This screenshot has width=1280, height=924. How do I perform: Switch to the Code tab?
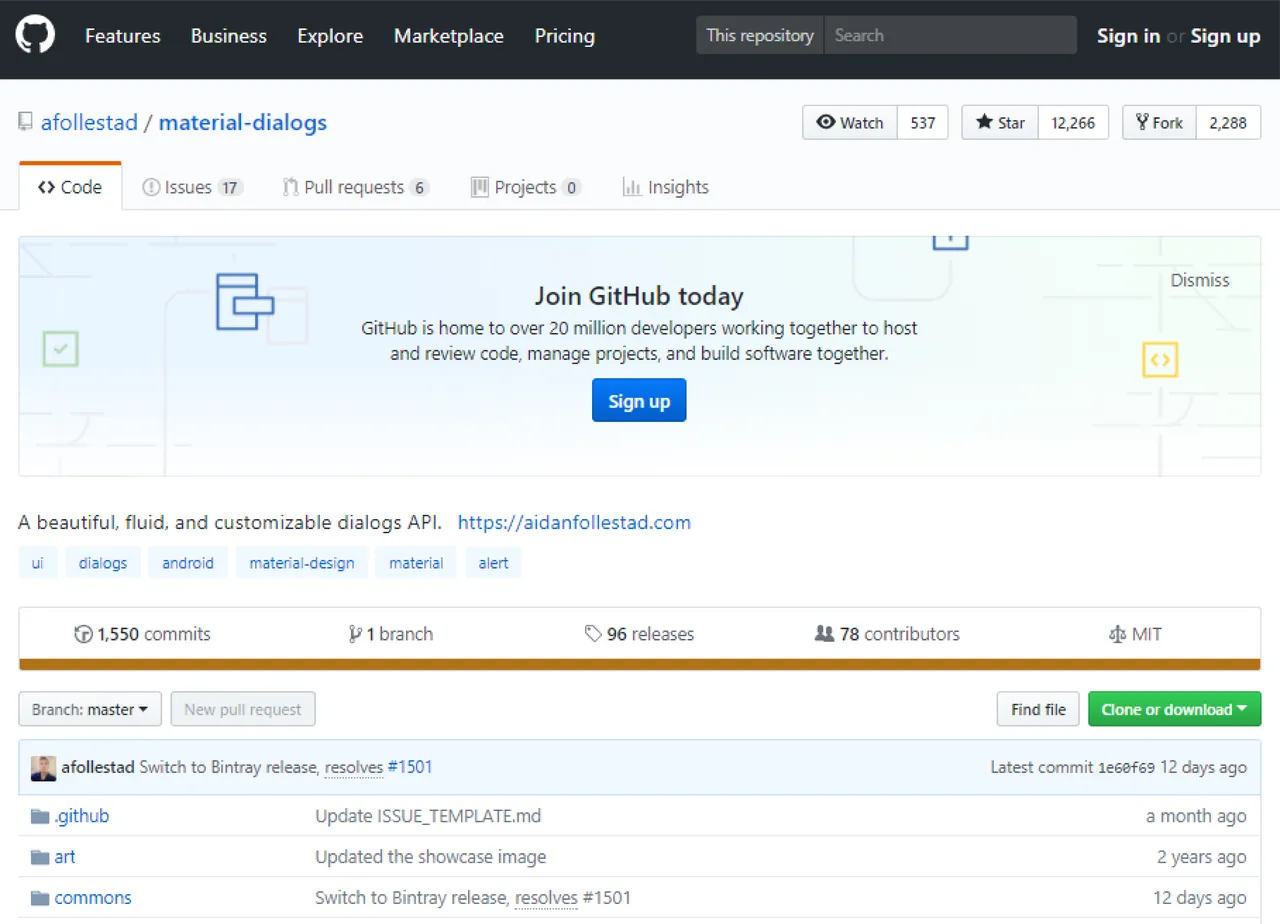(70, 187)
